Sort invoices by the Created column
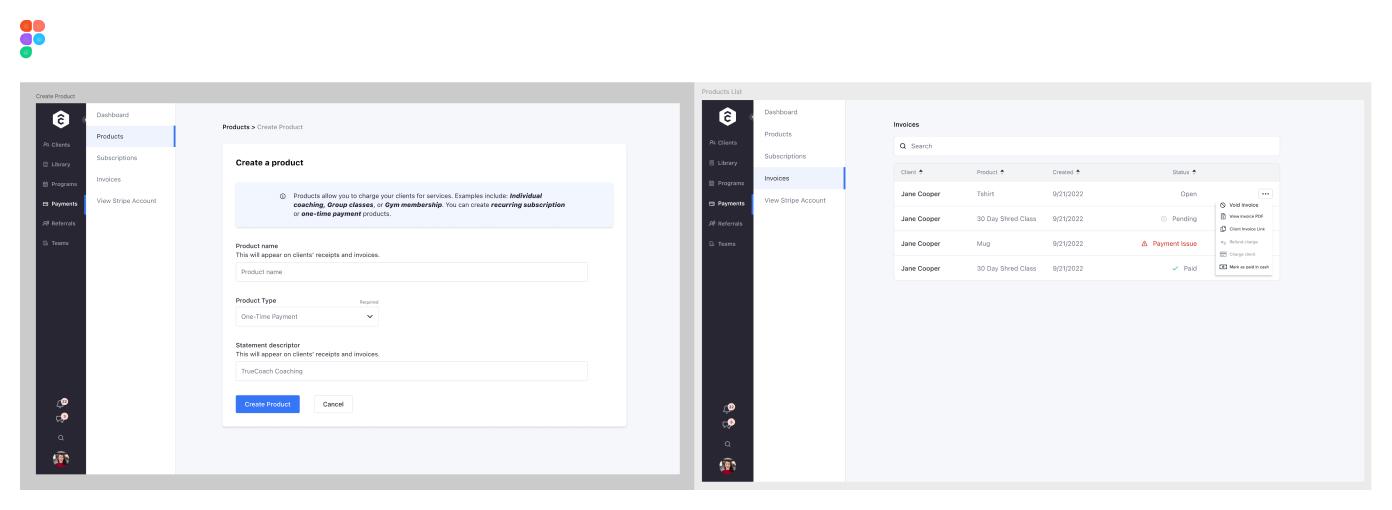1392x510 pixels. click(x=1067, y=172)
